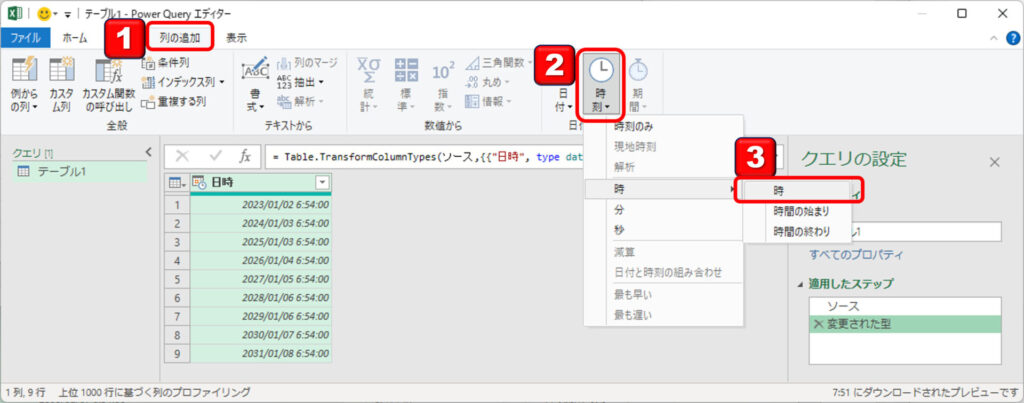Choose 分 from the time menu
Viewport: 1024px width, 403px height.
pyautogui.click(x=664, y=210)
